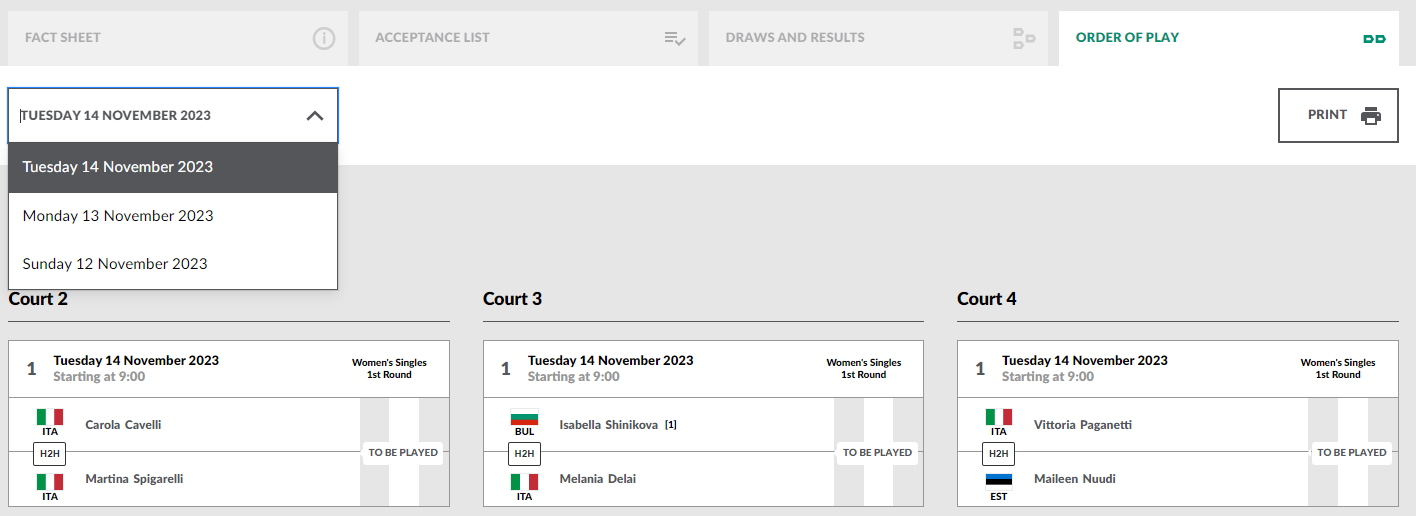
Task: Click the Acceptance List checklist icon
Action: tap(675, 38)
